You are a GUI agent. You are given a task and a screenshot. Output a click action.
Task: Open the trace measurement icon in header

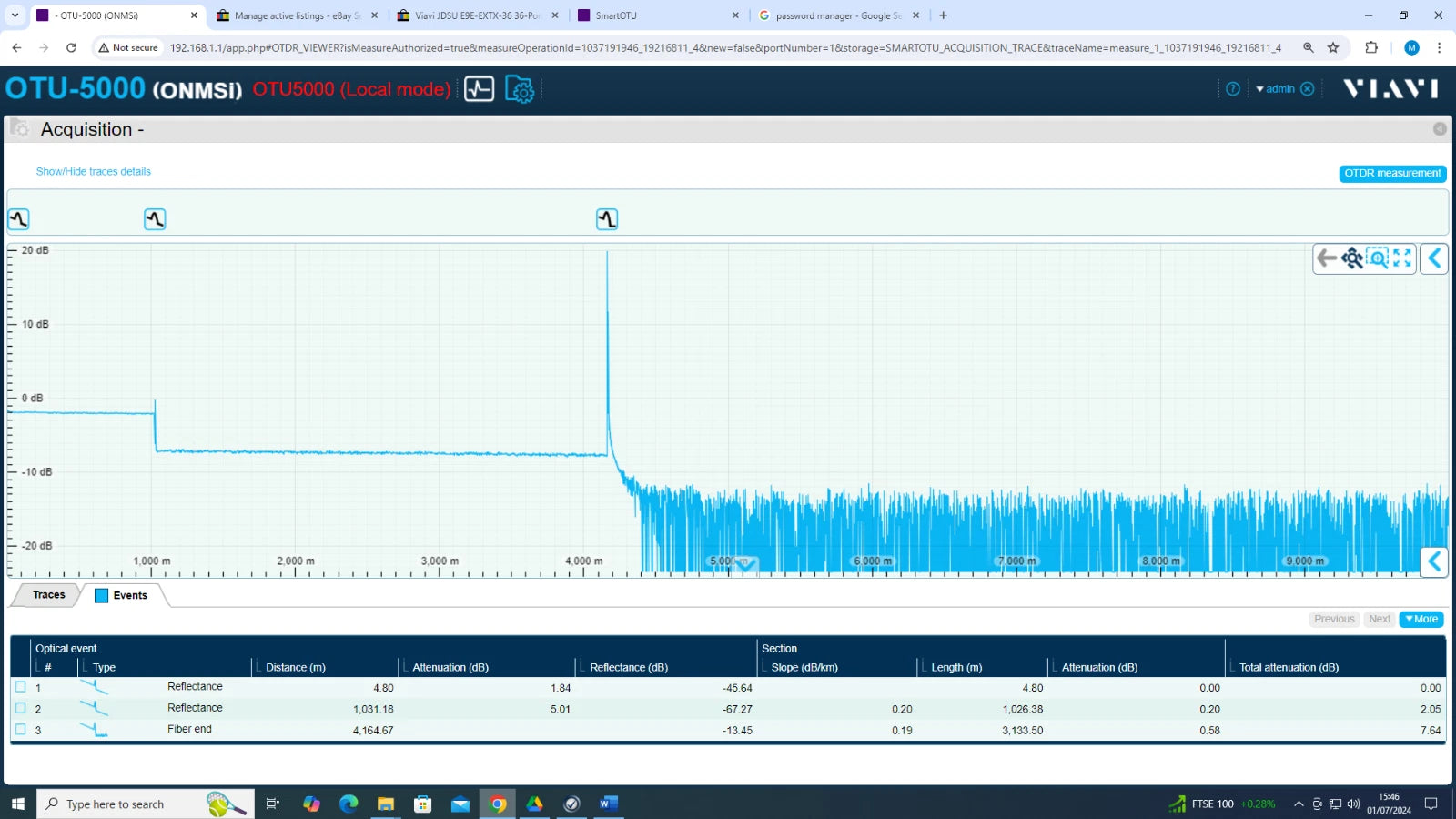[x=479, y=88]
